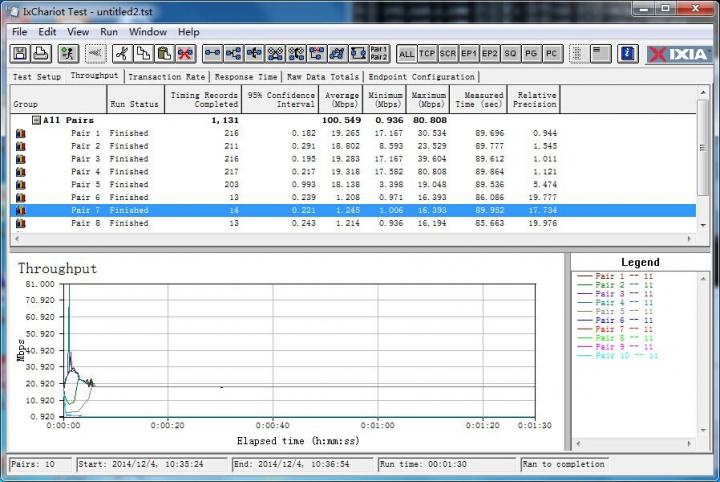Viewport: 720px width, 482px height.
Task: Click the blue Help book icon
Action: (x=627, y=54)
